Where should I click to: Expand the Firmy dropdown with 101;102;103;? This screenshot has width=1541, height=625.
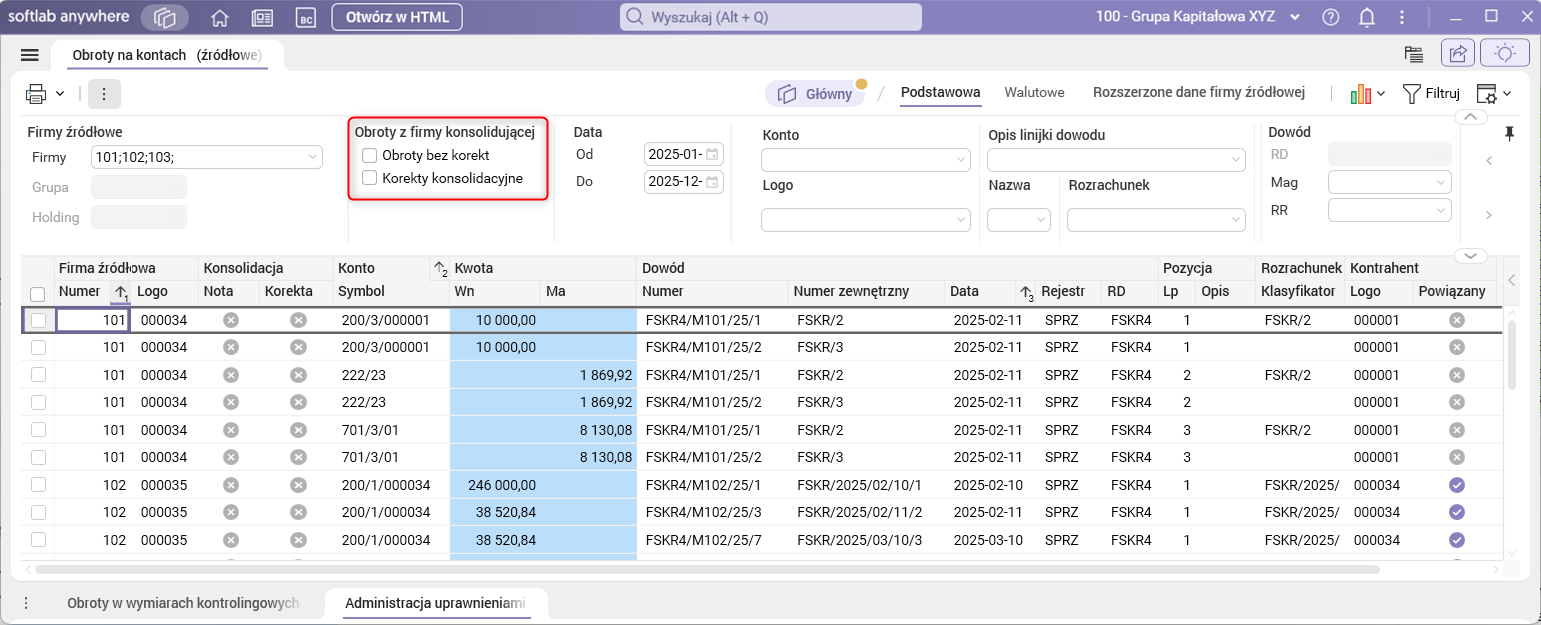tap(312, 157)
